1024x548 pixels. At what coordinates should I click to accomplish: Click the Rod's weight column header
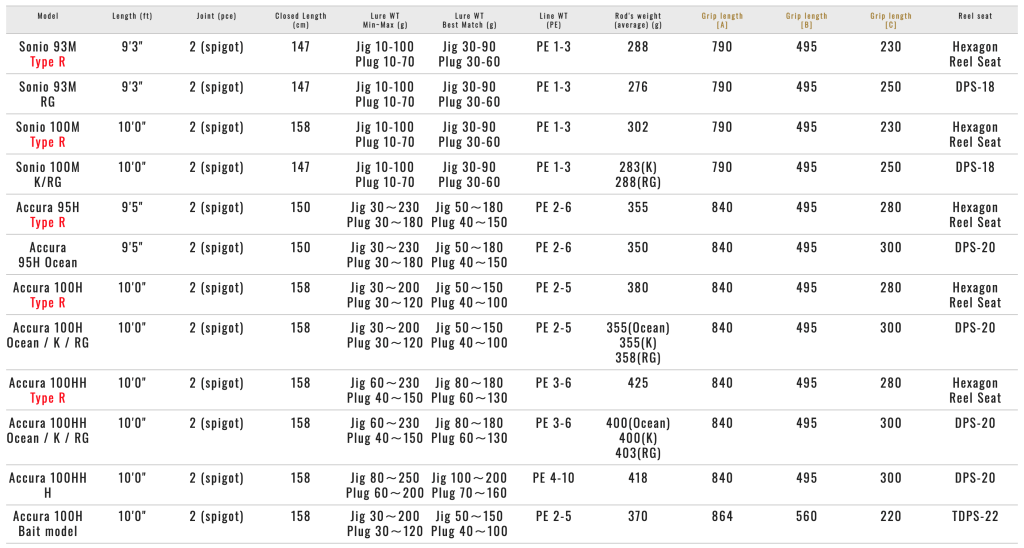tap(637, 21)
